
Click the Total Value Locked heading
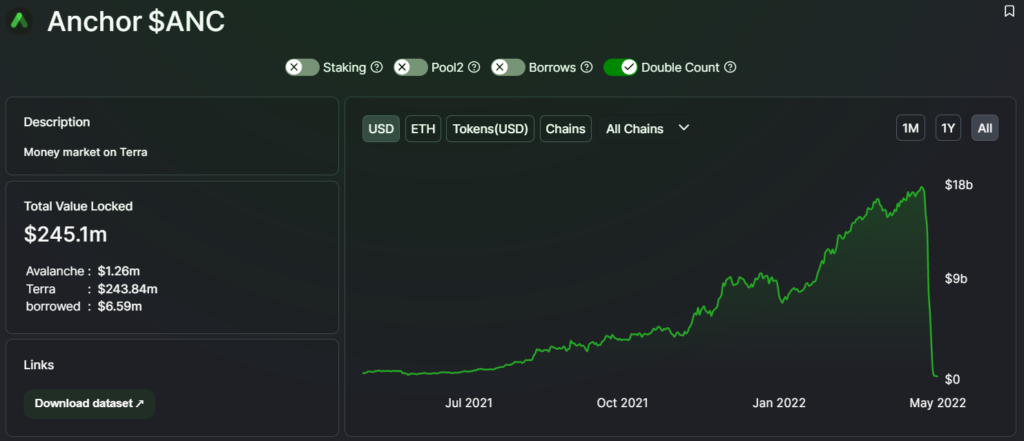coord(78,206)
